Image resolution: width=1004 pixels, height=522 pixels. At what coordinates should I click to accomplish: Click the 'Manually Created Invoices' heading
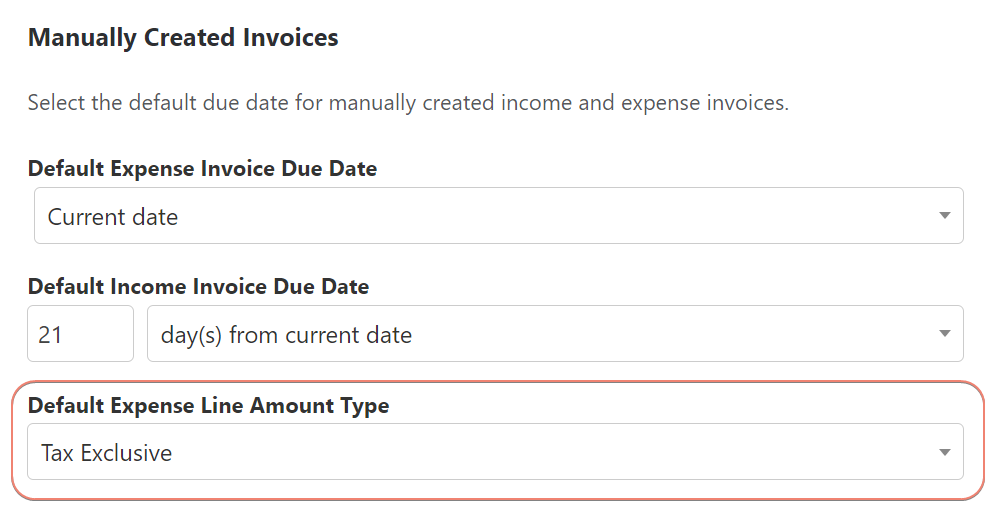coord(183,38)
